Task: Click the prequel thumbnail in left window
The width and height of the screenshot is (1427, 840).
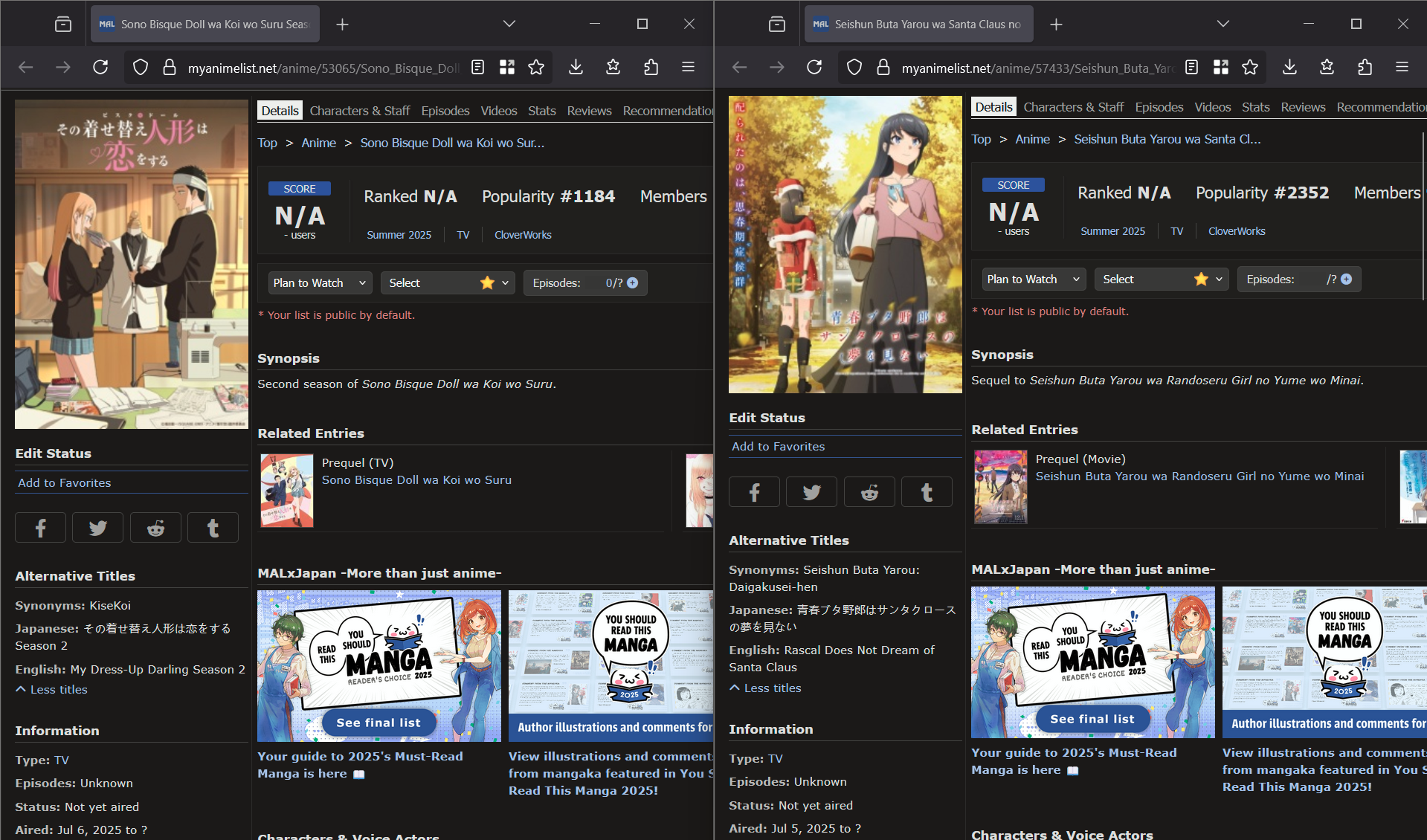Action: tap(287, 491)
